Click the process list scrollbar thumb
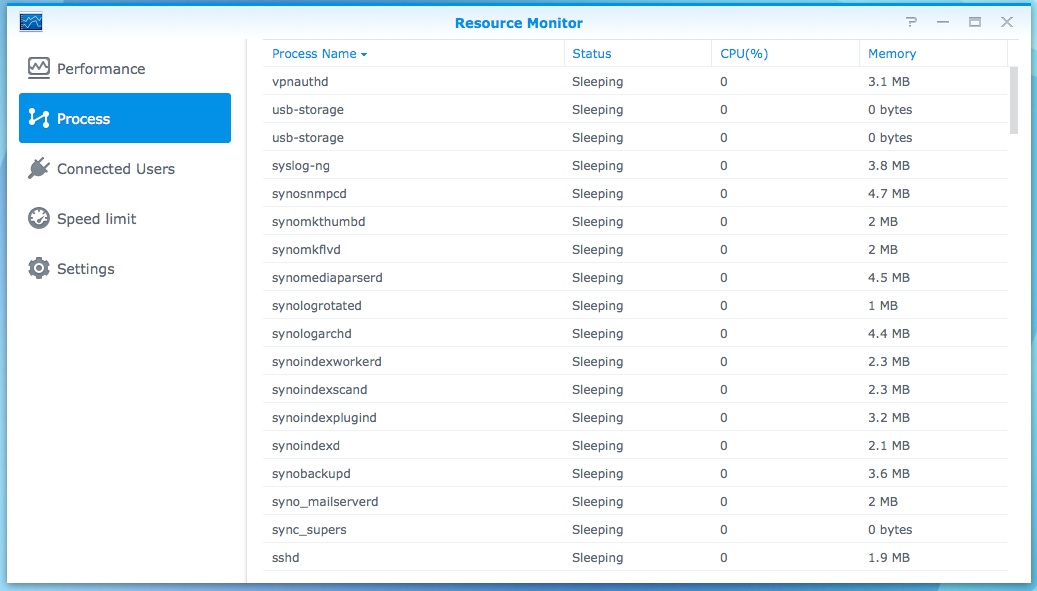Image resolution: width=1037 pixels, height=591 pixels. click(1013, 100)
